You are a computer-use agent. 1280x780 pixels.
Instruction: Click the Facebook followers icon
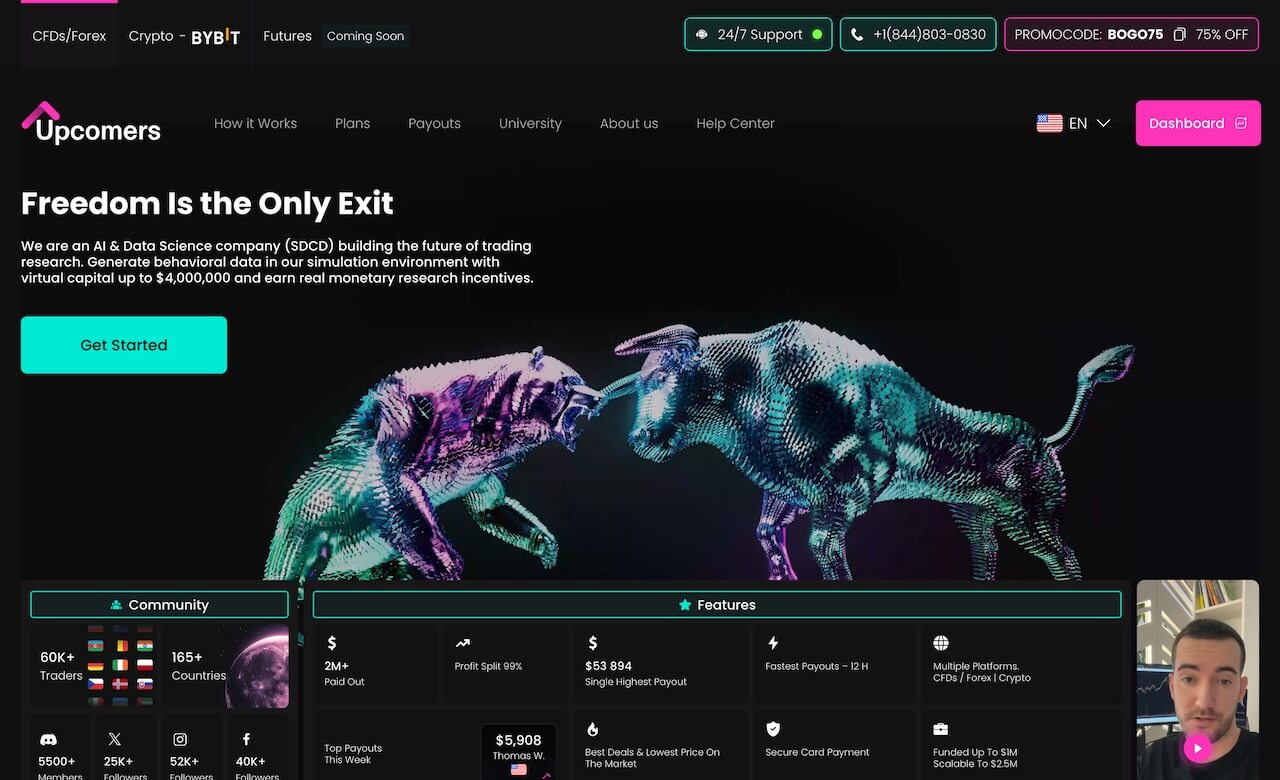[x=246, y=740]
